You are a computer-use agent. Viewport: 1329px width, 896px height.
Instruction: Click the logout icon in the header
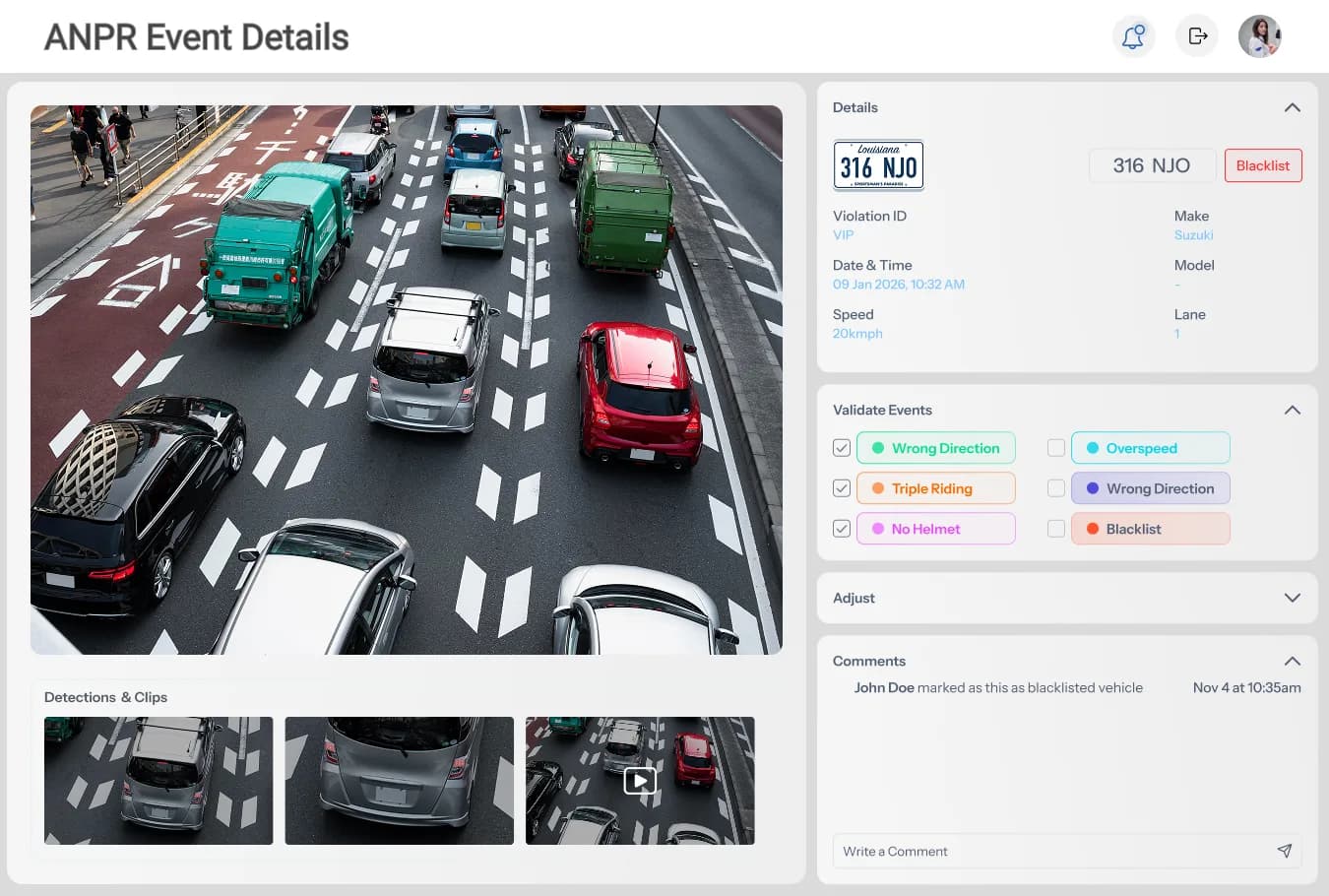pos(1196,35)
